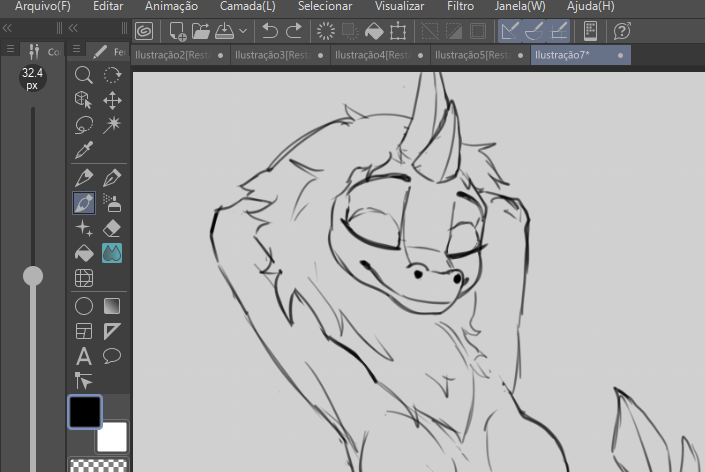Select the Text tool

click(84, 356)
